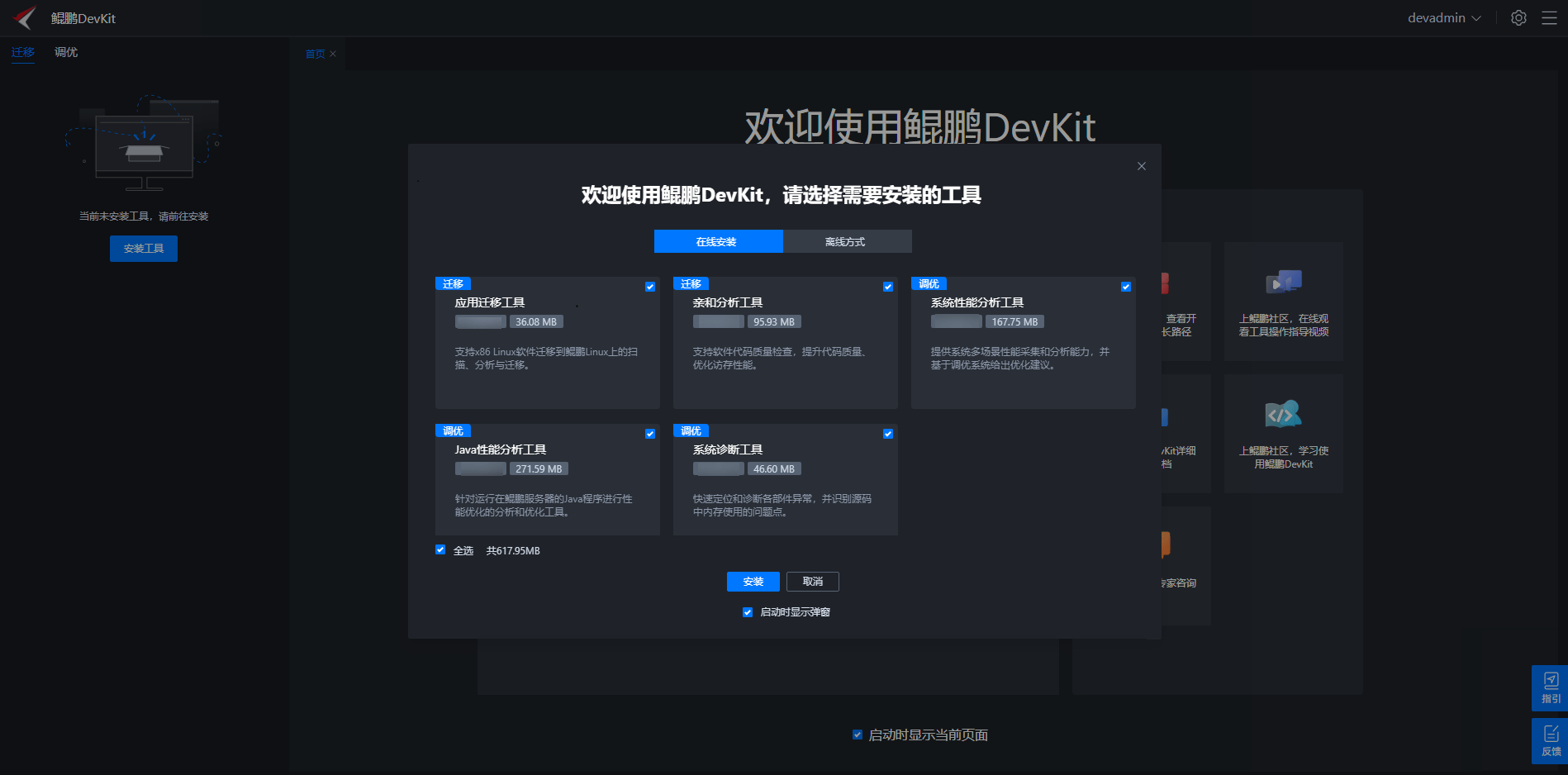Click the 上鲲鹏社区，在线观看工具操作指导视频 link
The width and height of the screenshot is (1568, 775).
(x=1284, y=325)
